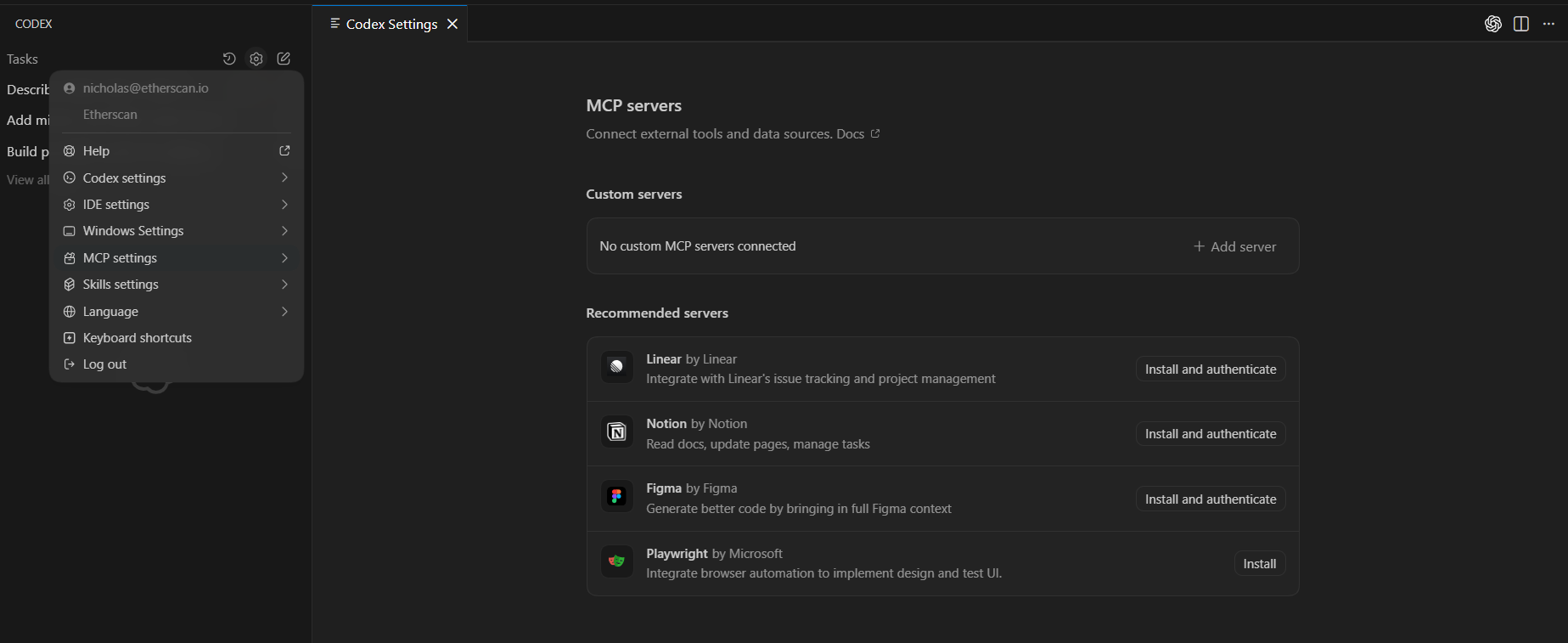Image resolution: width=1568 pixels, height=643 pixels.
Task: Click the Codex Settings tab file icon
Action: 335,24
